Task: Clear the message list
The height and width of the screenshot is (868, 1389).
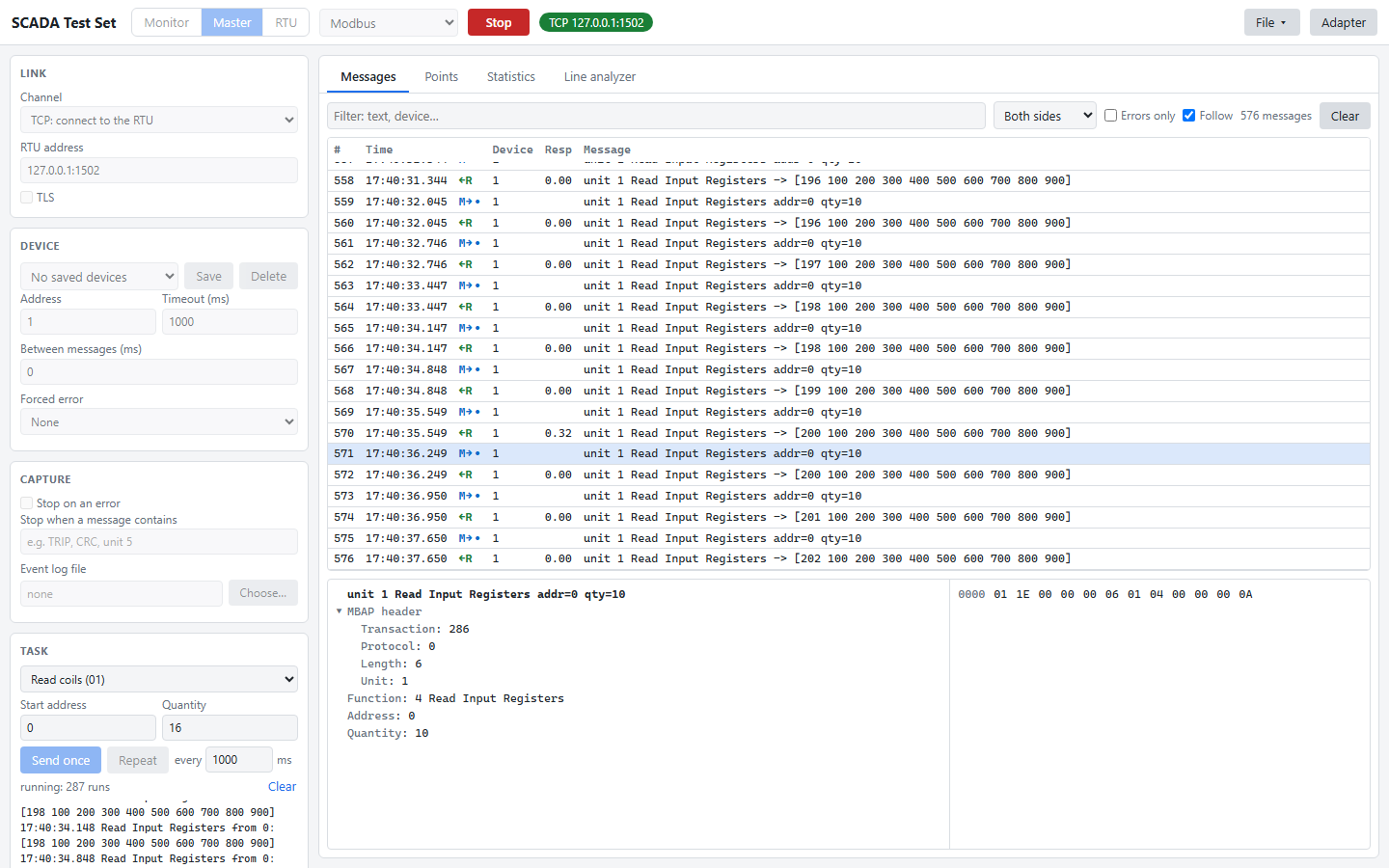Action: [x=1345, y=116]
